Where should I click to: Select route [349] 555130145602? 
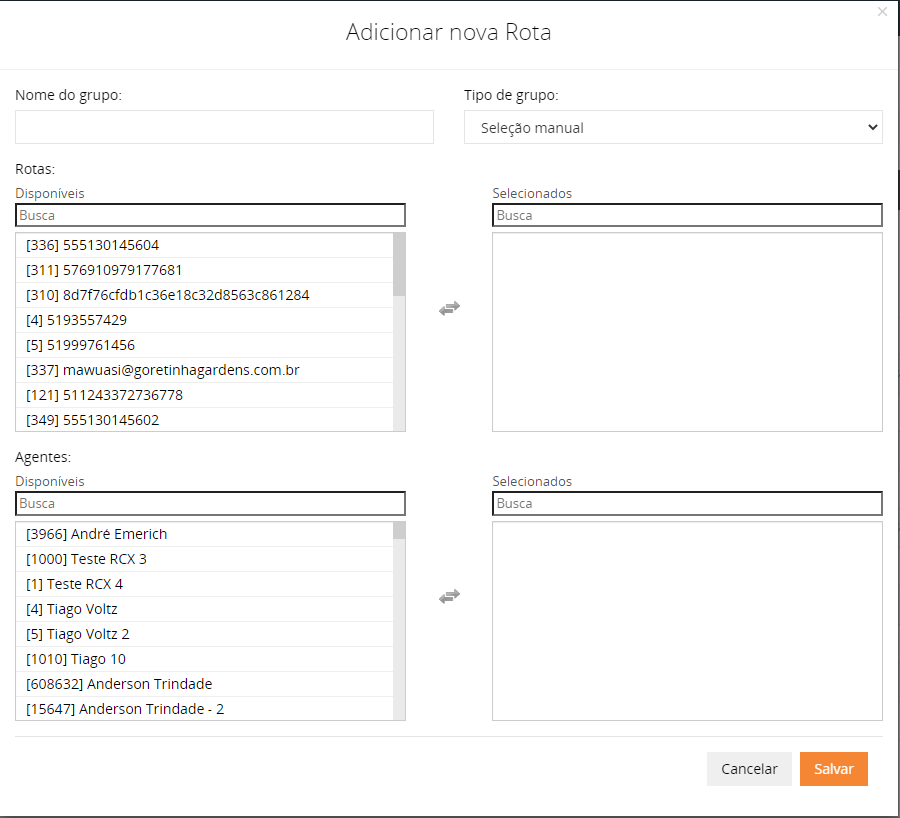point(204,420)
